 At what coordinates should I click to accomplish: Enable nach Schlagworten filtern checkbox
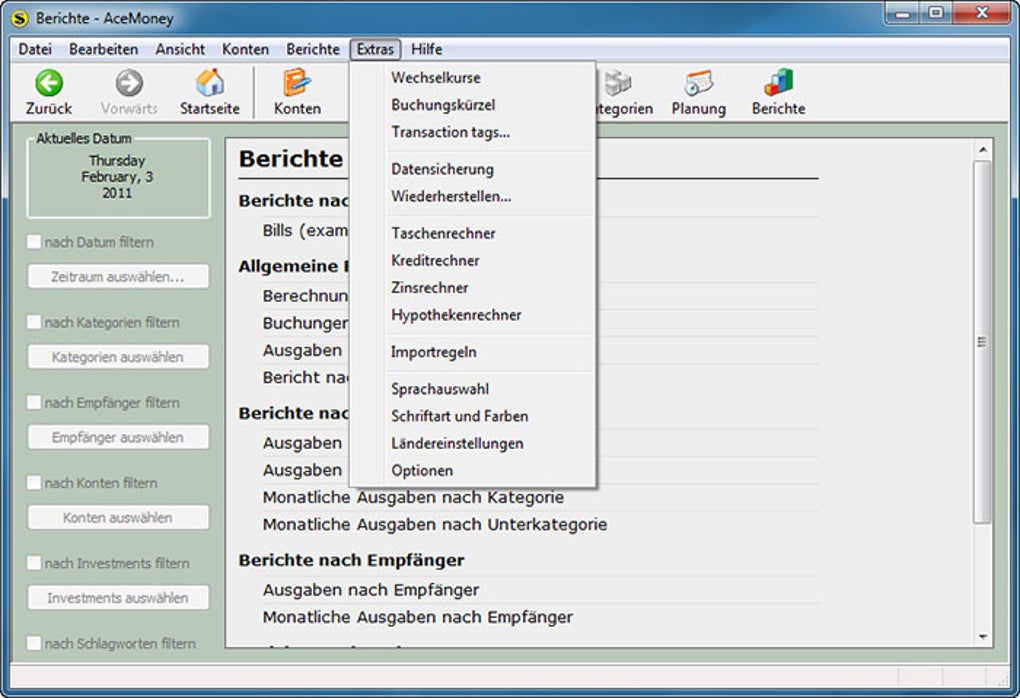click(x=34, y=643)
